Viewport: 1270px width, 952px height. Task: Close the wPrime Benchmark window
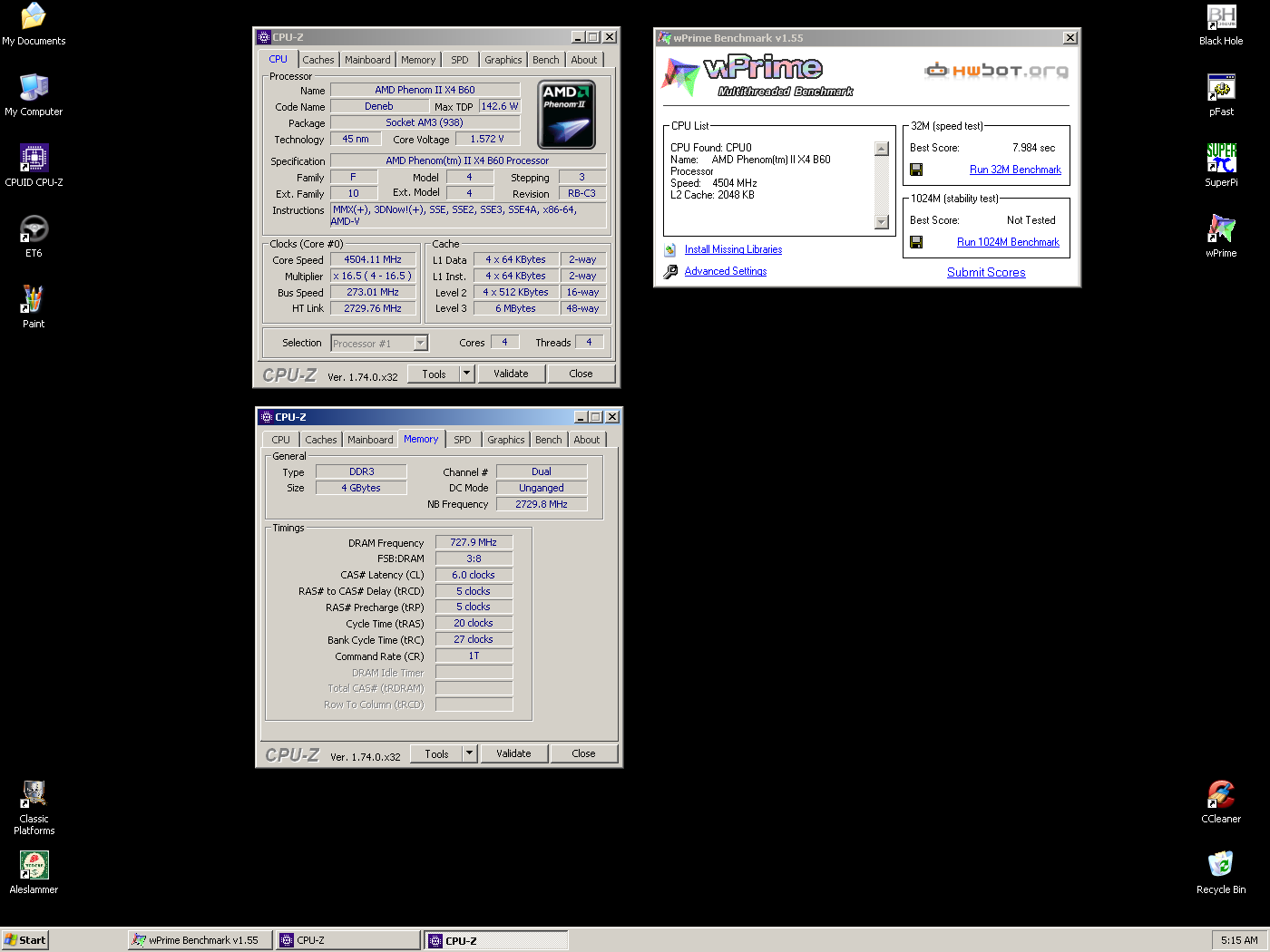1070,38
